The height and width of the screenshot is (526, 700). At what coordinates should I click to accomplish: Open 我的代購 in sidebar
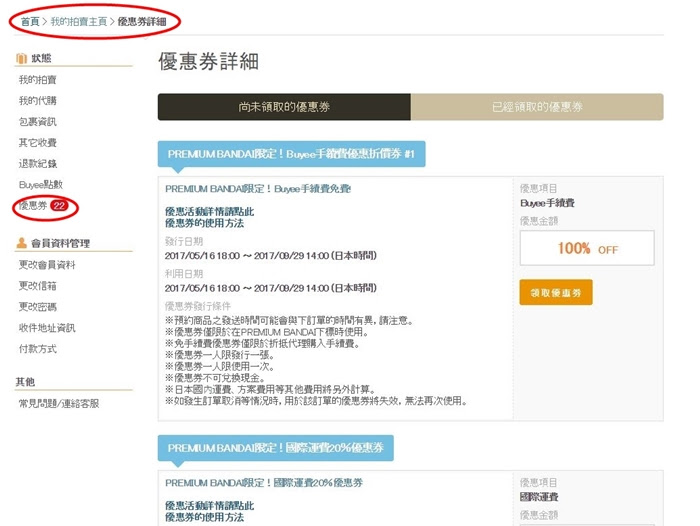point(38,101)
